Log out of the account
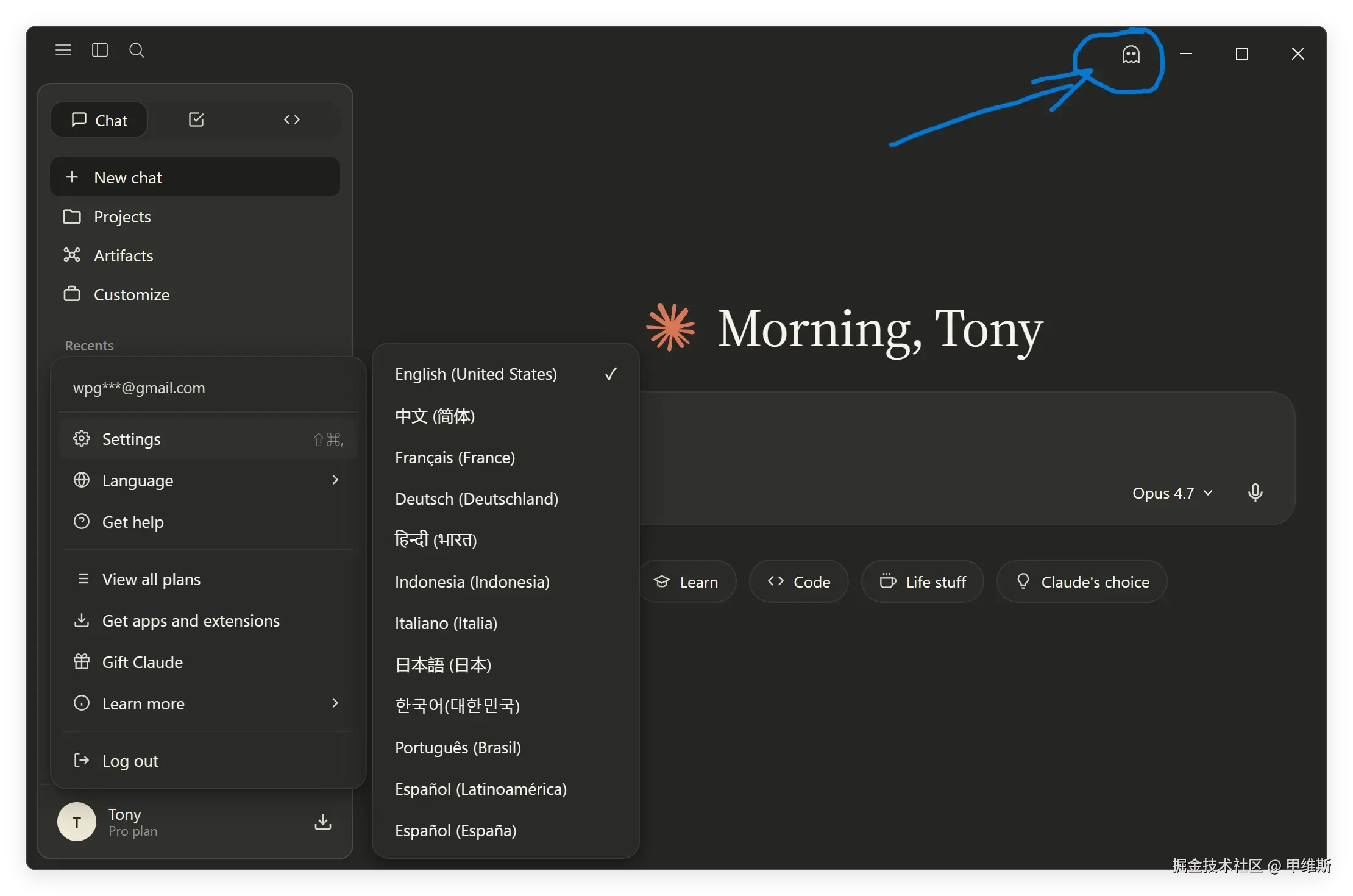The image size is (1353, 896). [x=208, y=761]
